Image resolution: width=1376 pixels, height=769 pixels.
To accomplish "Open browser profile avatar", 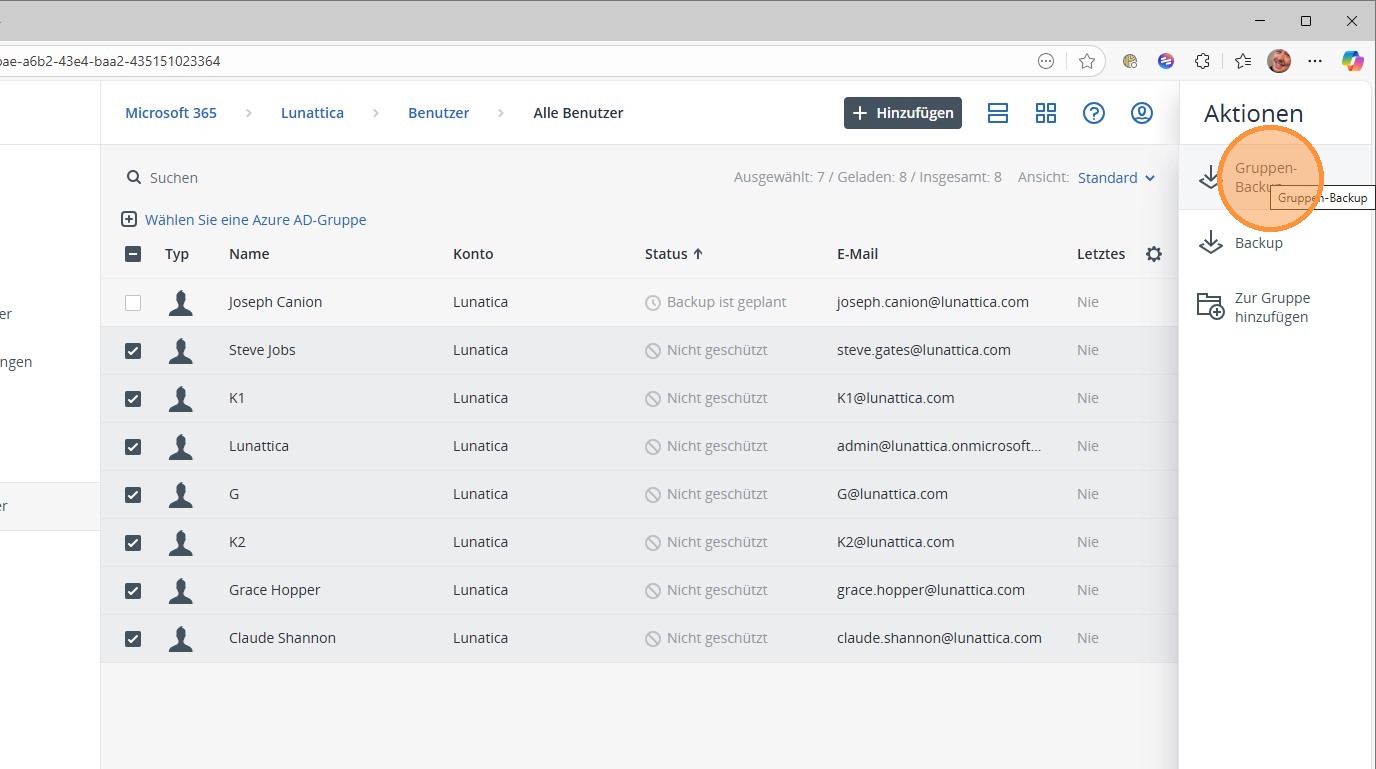I will click(x=1279, y=61).
